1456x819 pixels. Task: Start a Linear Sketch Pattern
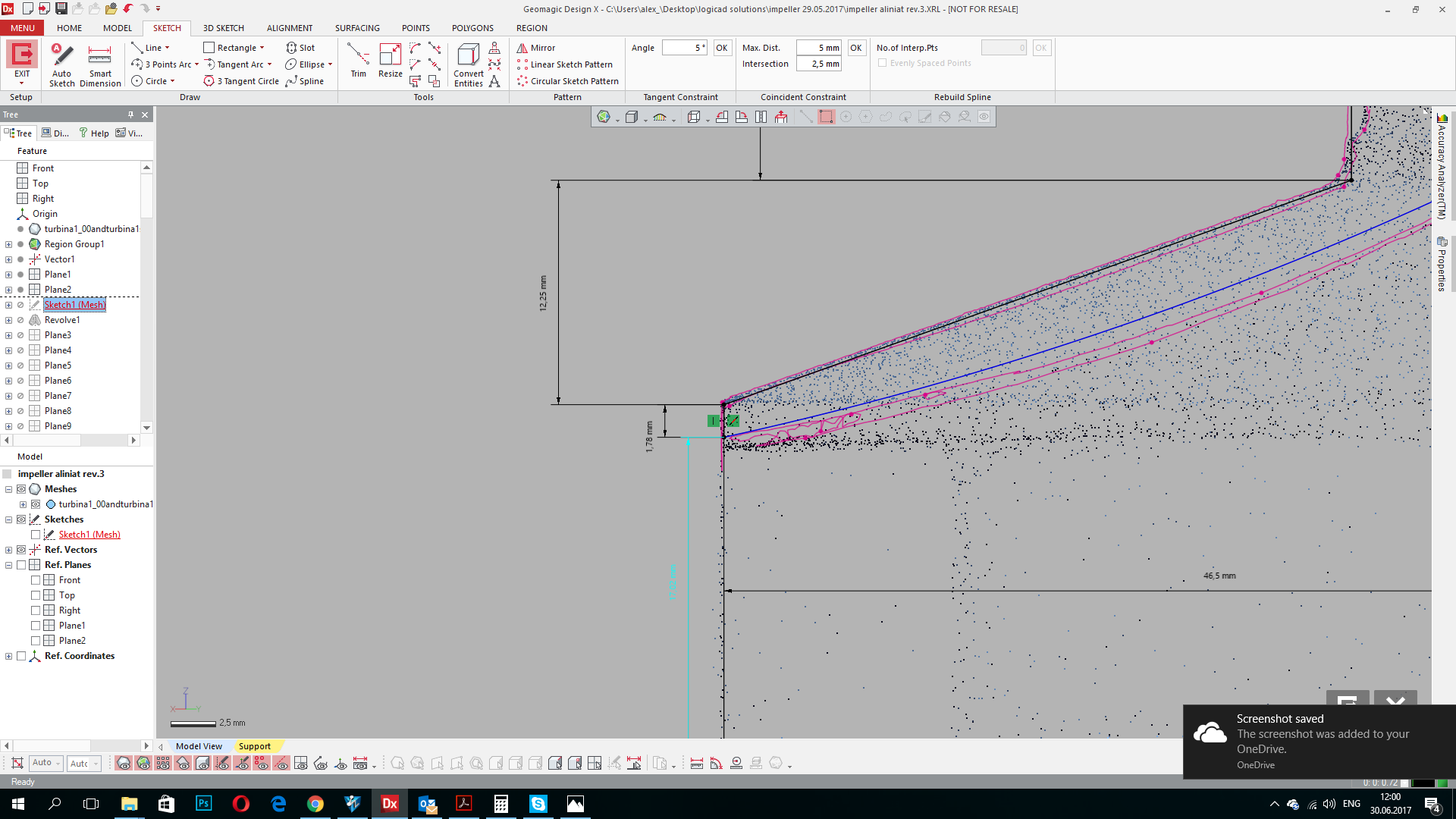coord(565,64)
